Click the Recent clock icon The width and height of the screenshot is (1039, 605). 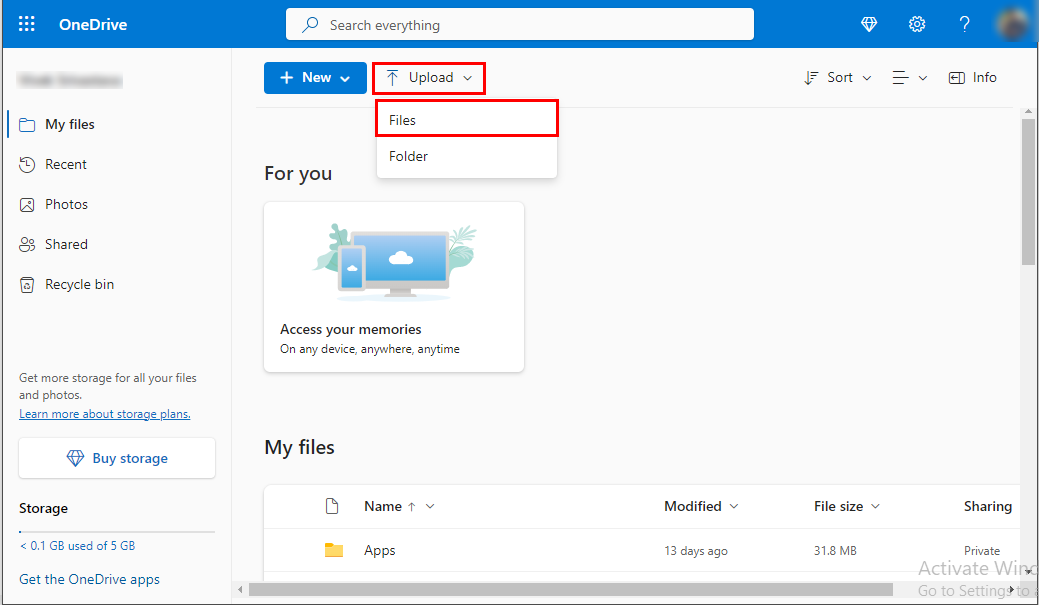point(27,164)
